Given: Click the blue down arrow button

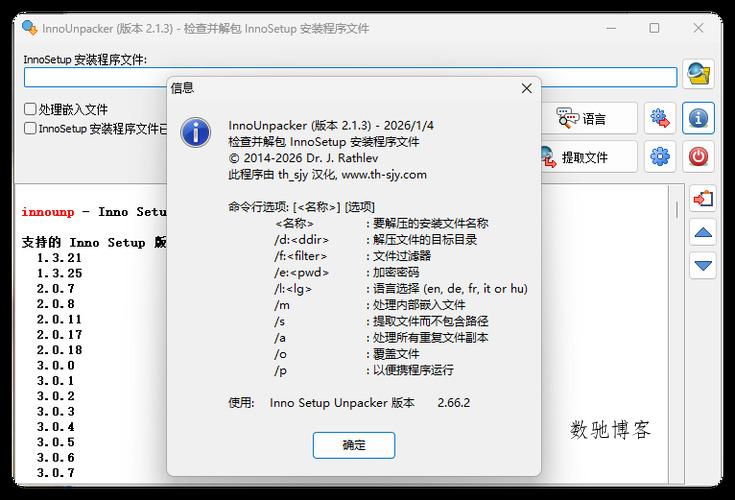Looking at the screenshot, I should [703, 265].
